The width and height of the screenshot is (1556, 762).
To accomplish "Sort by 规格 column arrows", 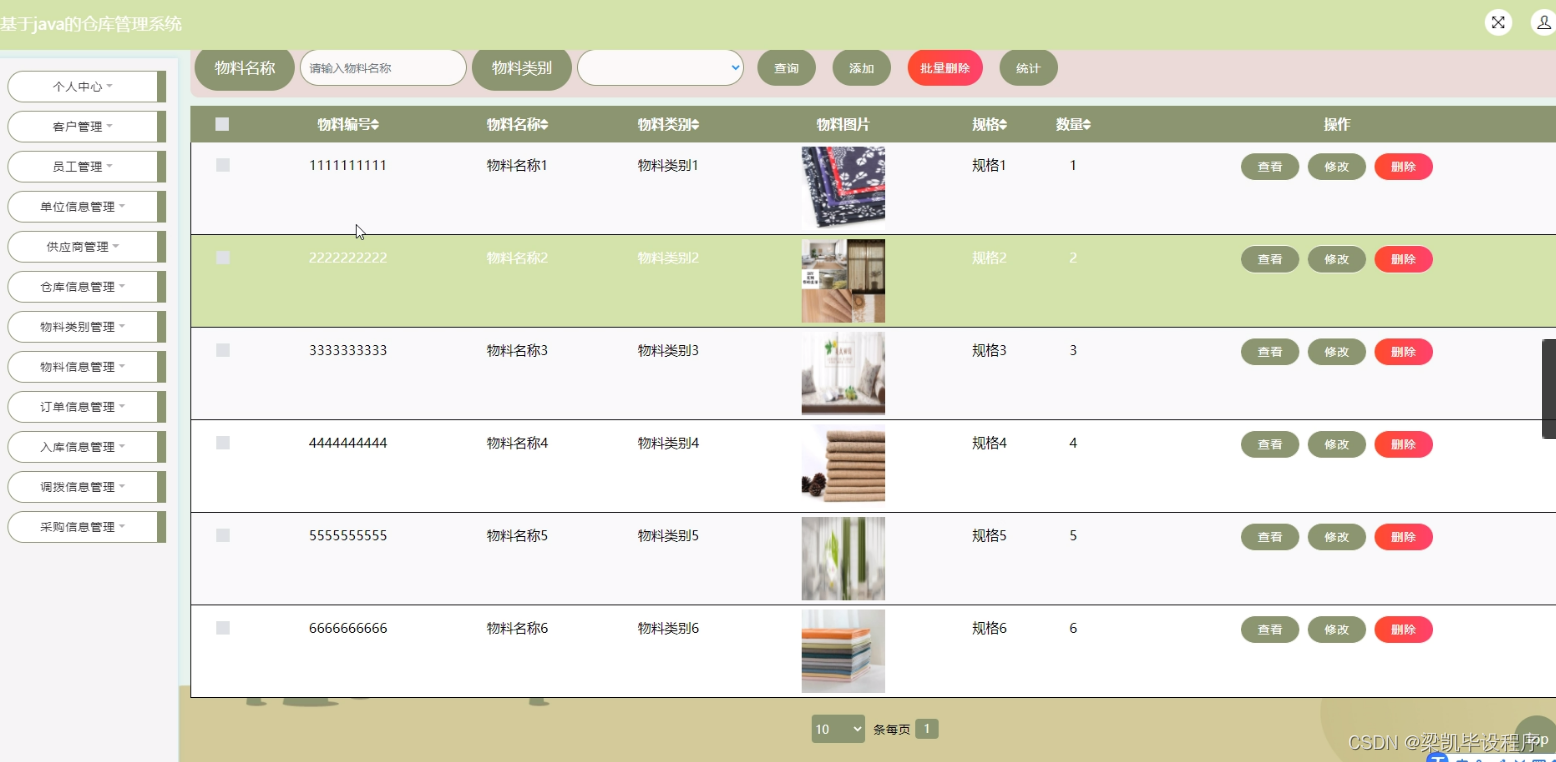I will click(x=1003, y=125).
